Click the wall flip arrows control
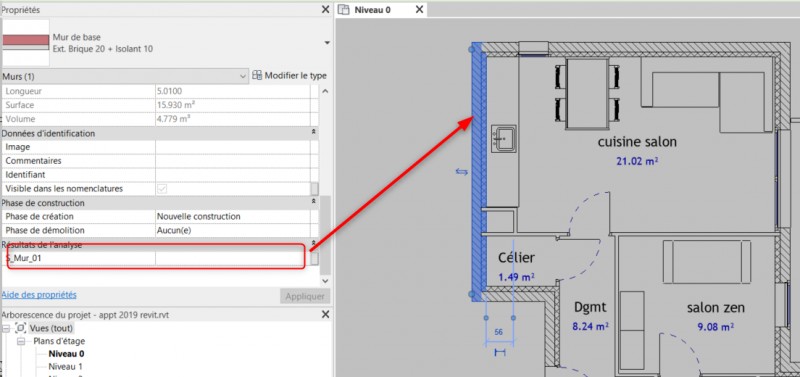The image size is (800, 377). click(461, 172)
